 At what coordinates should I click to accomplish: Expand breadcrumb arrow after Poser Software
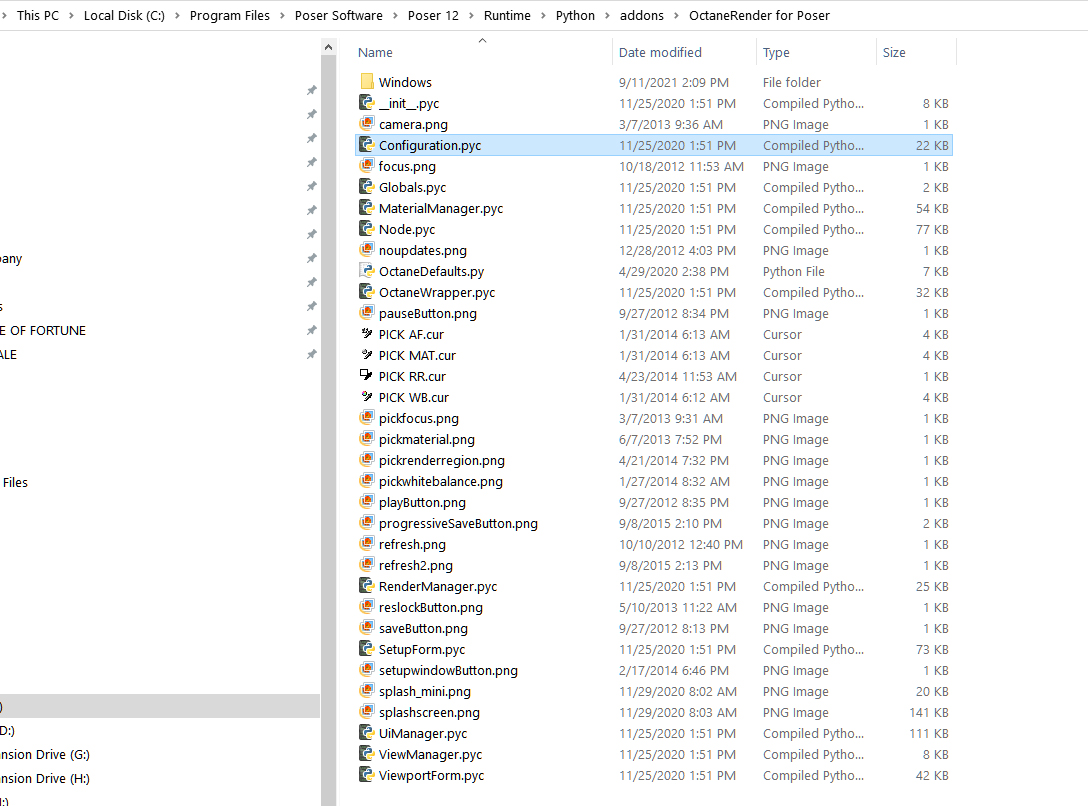[x=396, y=15]
